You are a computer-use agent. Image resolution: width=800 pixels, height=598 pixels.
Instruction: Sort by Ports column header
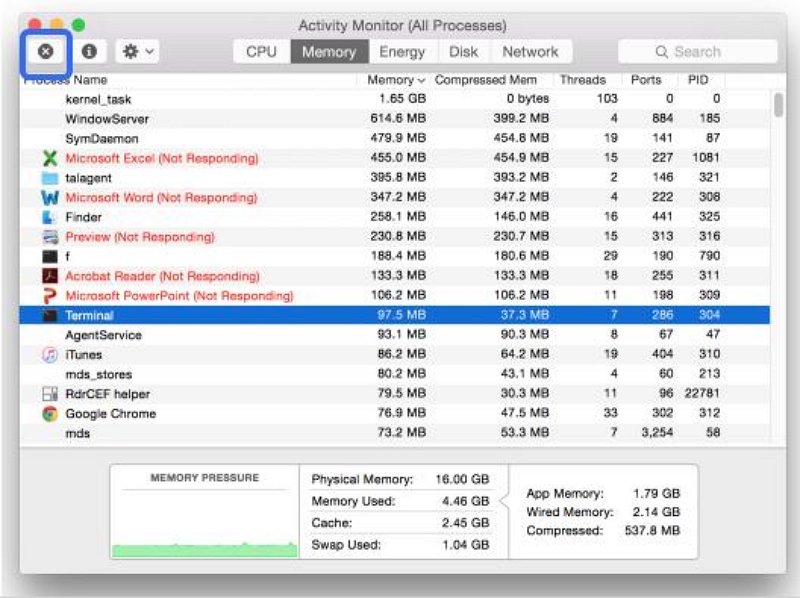646,80
